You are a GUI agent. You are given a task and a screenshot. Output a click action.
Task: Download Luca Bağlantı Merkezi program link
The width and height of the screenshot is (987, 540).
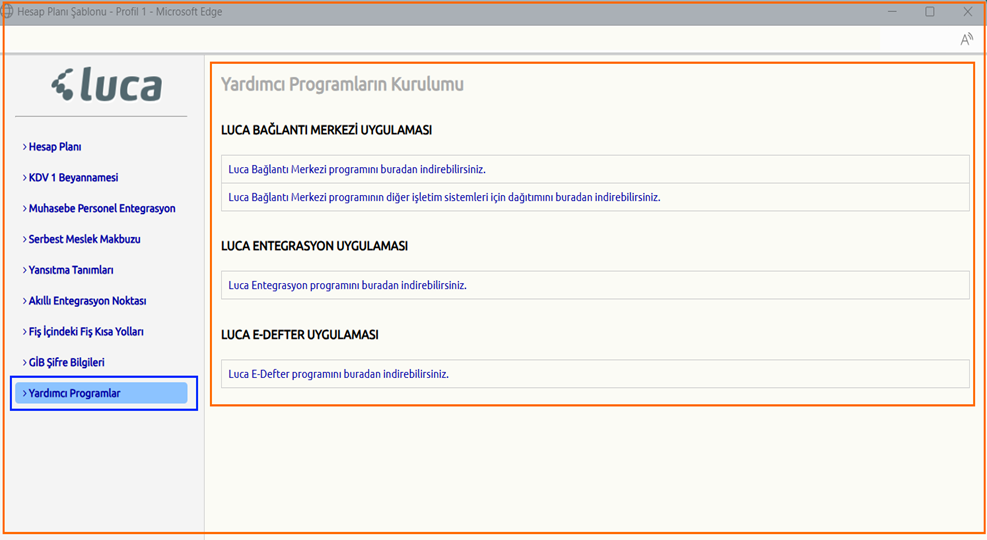click(357, 169)
